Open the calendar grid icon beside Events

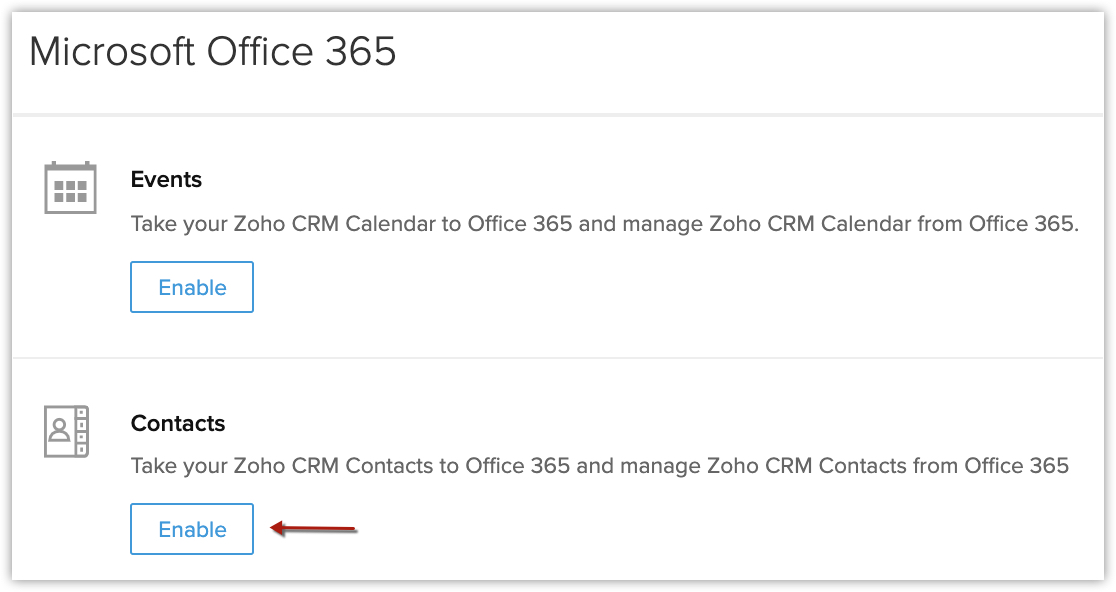click(70, 187)
